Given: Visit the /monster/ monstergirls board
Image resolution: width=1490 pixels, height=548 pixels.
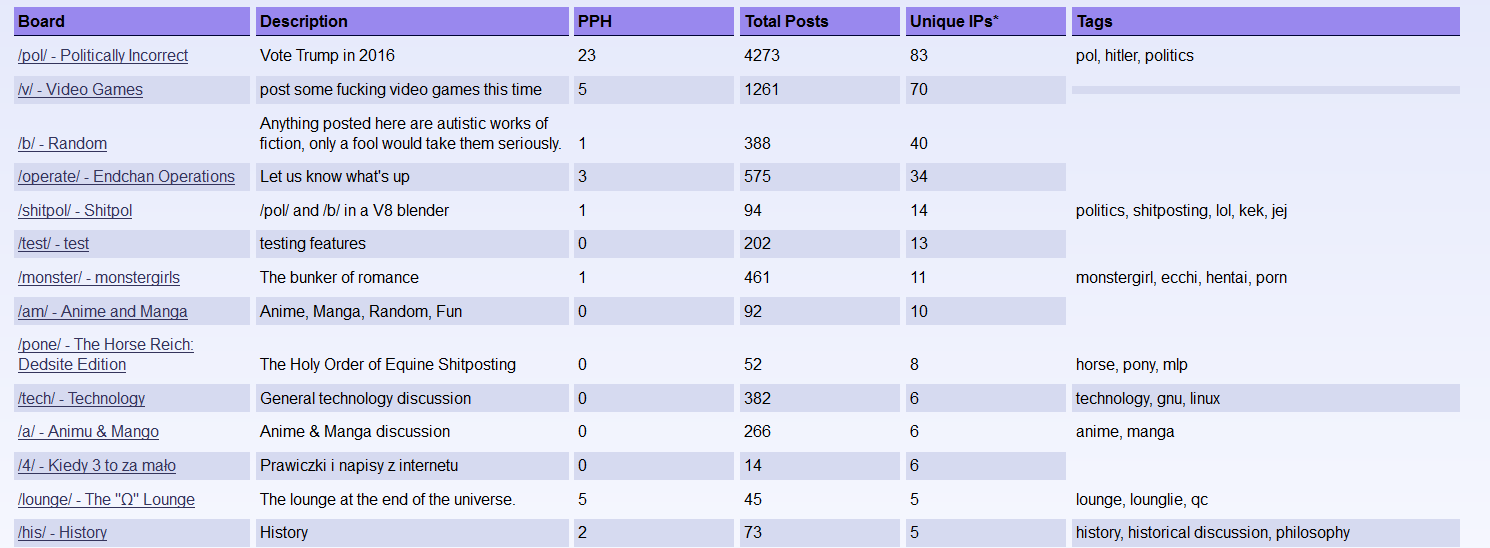Looking at the screenshot, I should (98, 278).
